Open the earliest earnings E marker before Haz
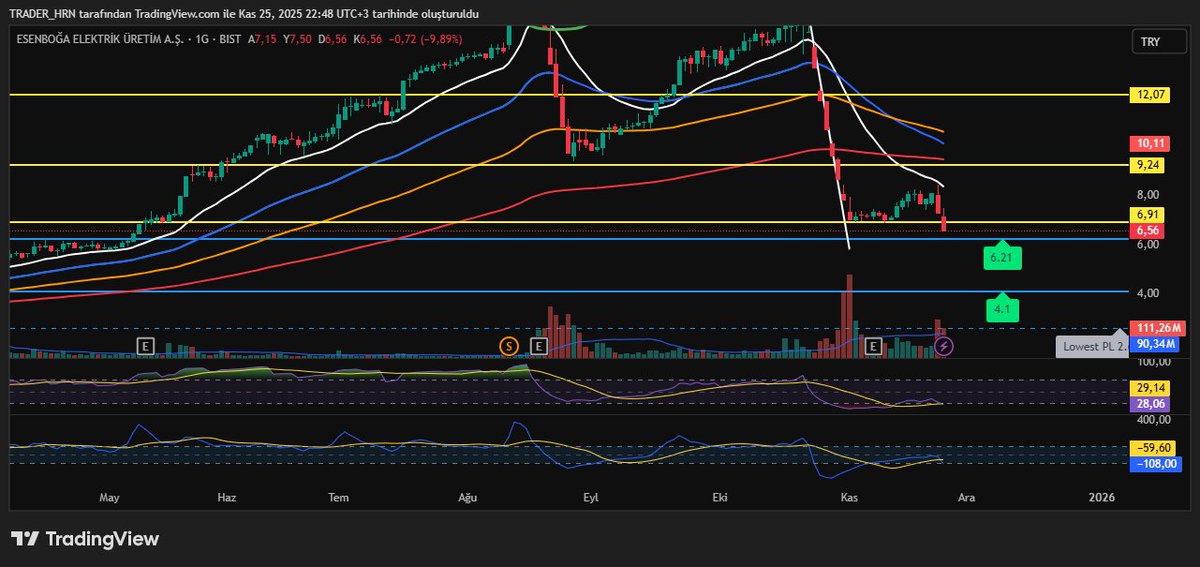This screenshot has height=567, width=1200. (x=145, y=346)
